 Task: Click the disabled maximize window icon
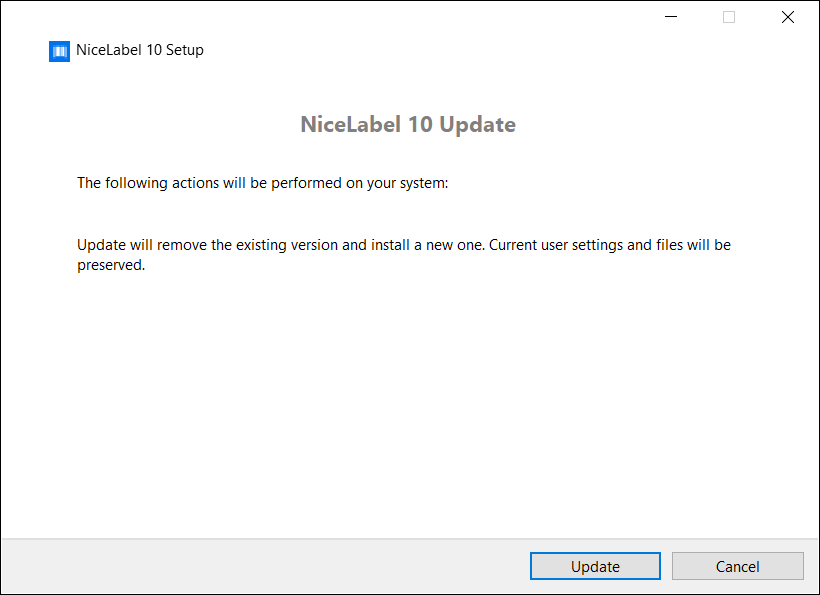(729, 17)
